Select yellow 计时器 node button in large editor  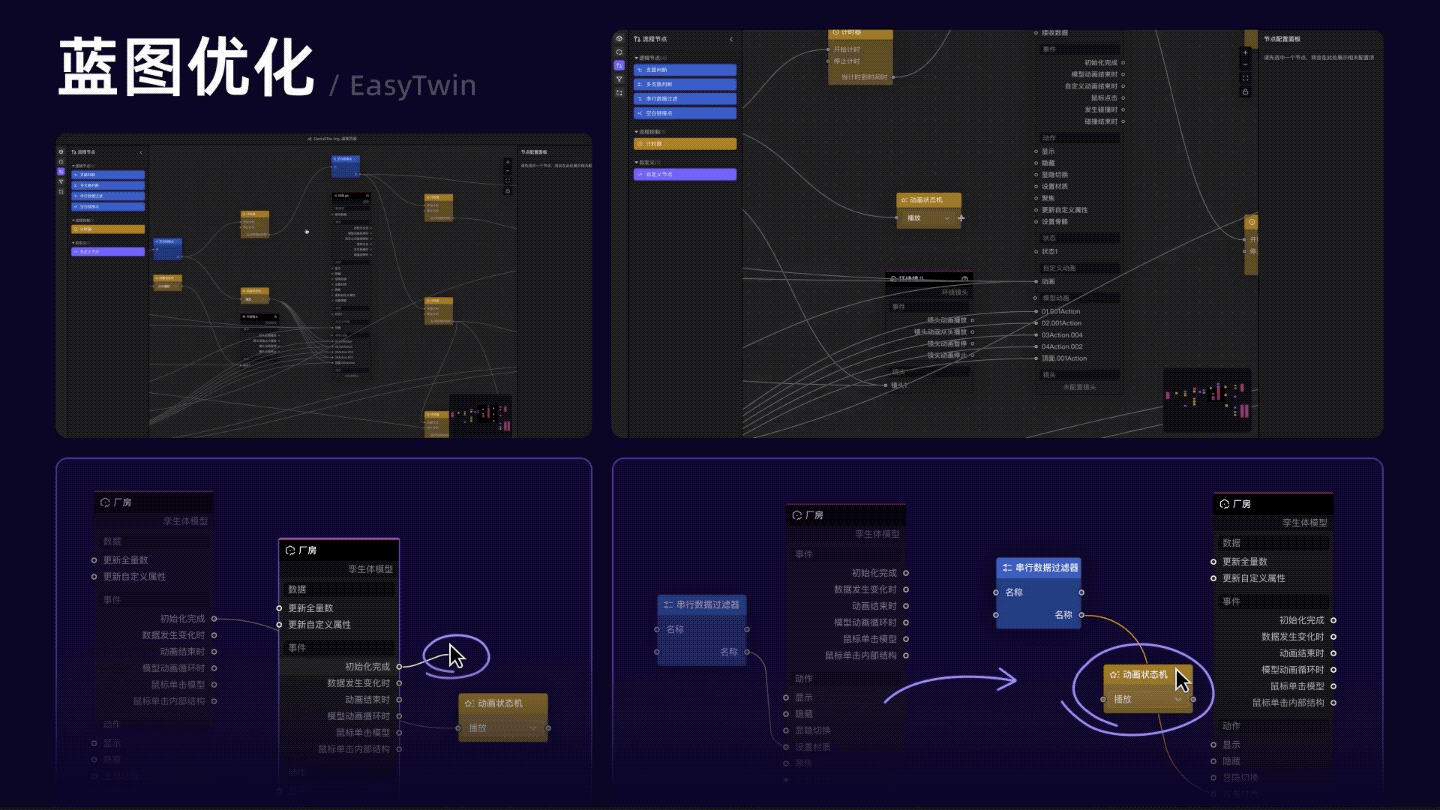[x=685, y=144]
